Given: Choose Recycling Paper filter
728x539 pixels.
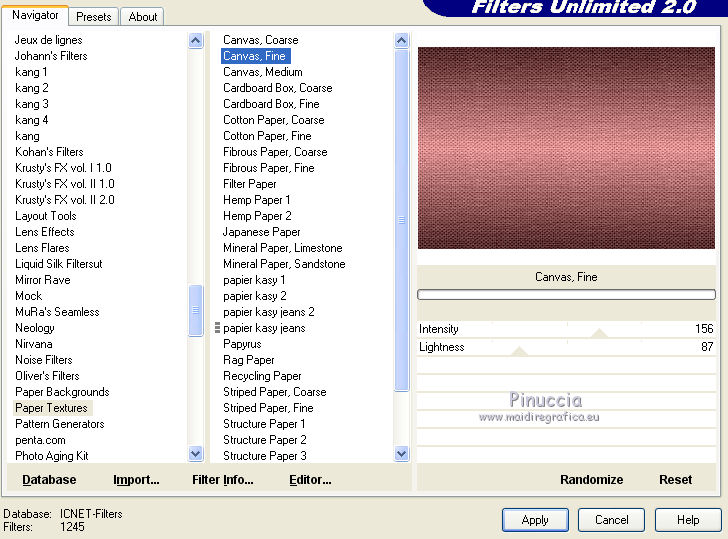Looking at the screenshot, I should [262, 376].
